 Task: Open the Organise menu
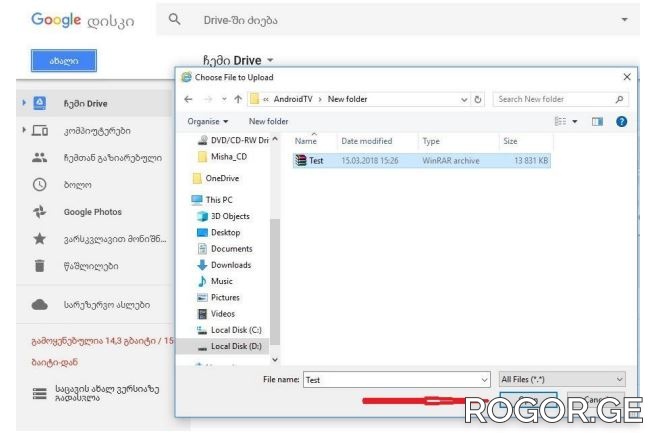coord(208,122)
